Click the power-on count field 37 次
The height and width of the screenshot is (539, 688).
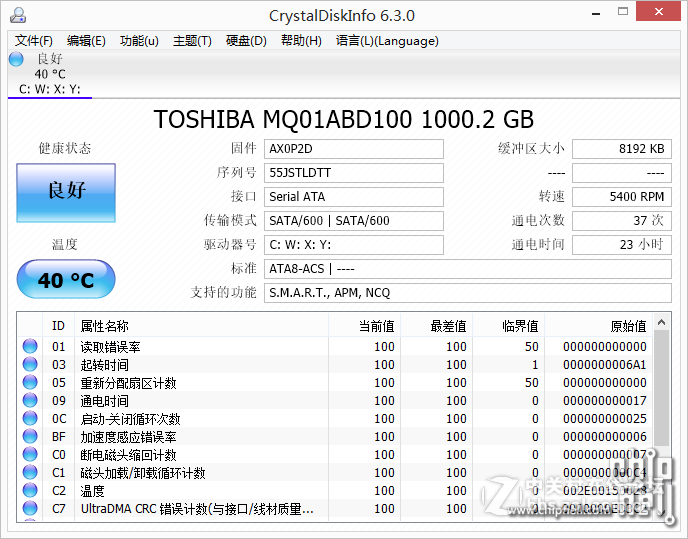click(x=622, y=220)
